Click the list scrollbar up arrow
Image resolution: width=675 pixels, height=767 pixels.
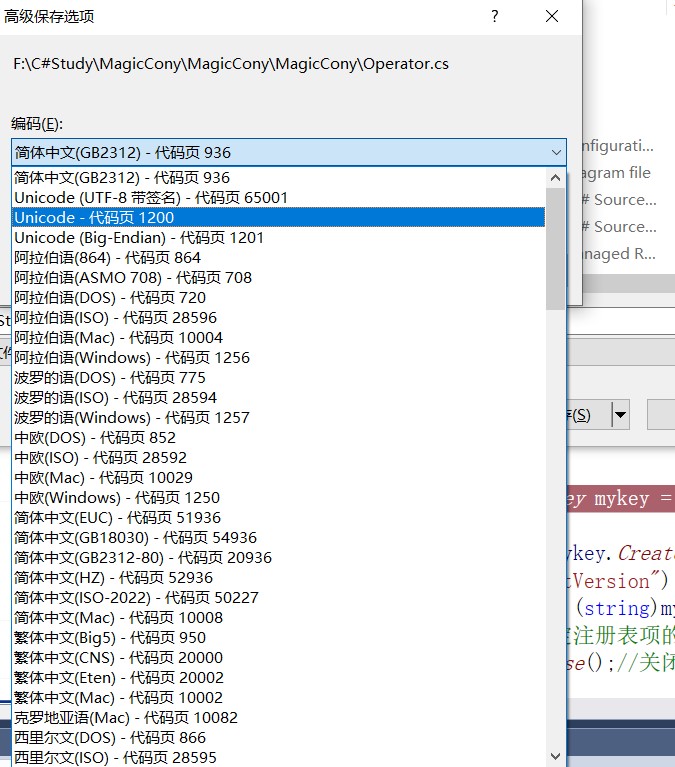click(555, 178)
